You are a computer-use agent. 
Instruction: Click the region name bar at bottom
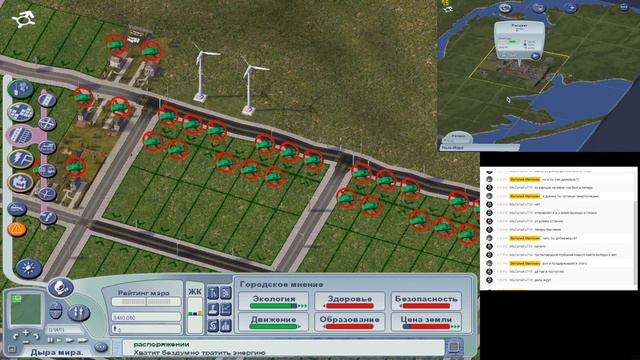point(479,147)
